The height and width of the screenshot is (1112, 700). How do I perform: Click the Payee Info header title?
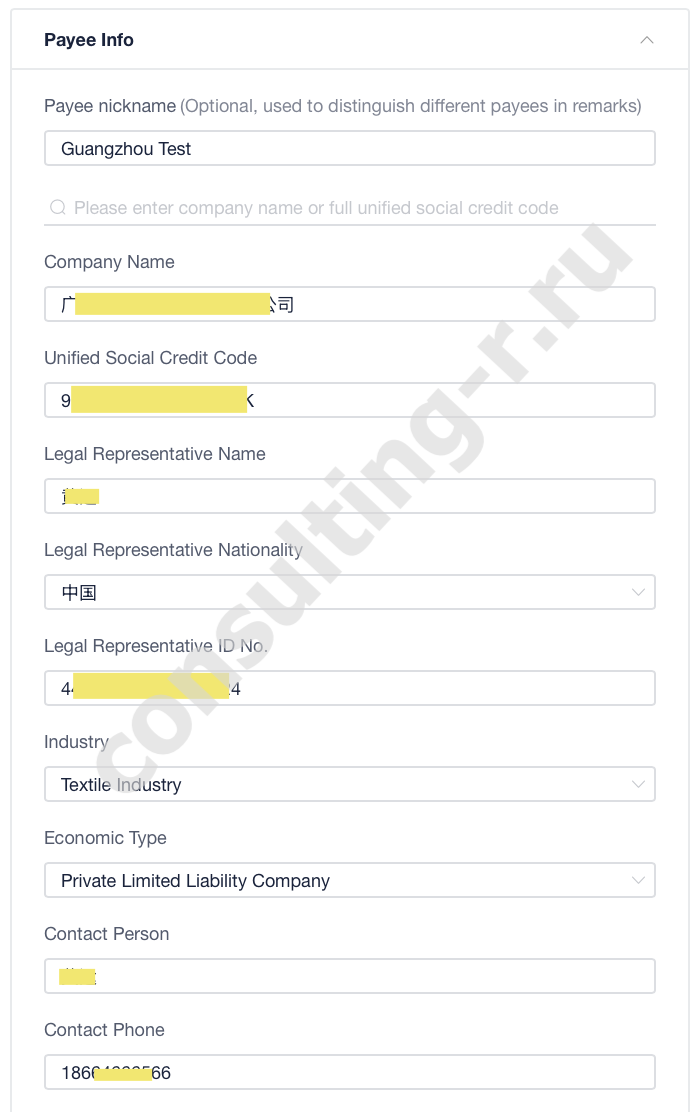89,40
